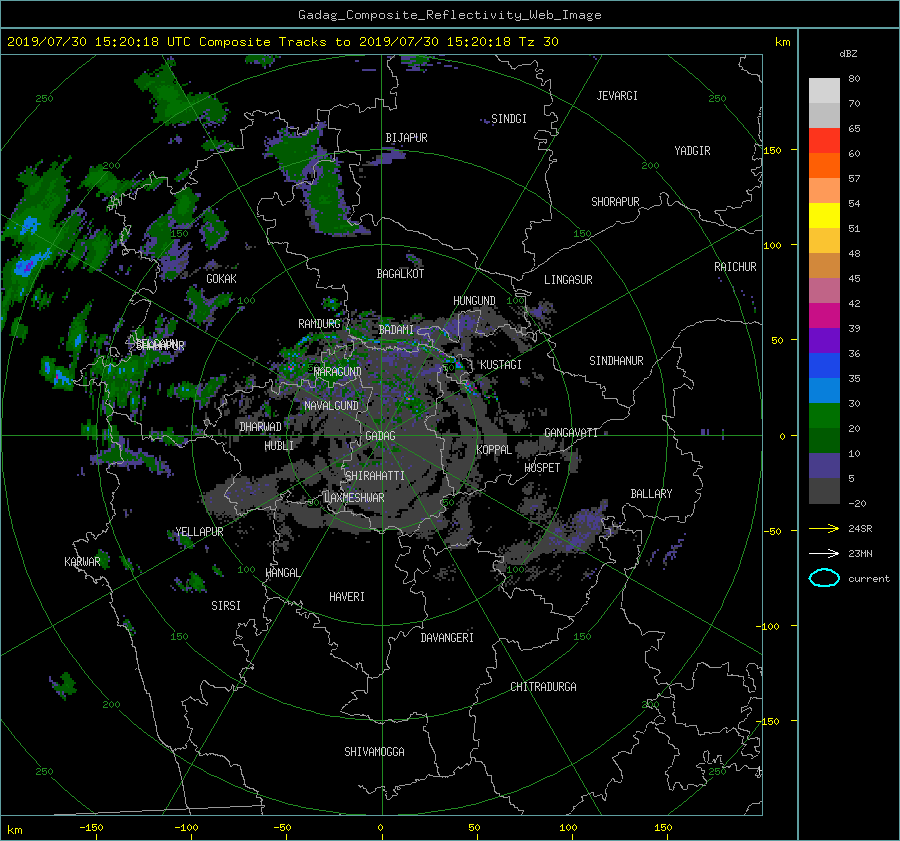Click the SHORAPUR city label
Image resolution: width=900 pixels, height=841 pixels.
[615, 202]
